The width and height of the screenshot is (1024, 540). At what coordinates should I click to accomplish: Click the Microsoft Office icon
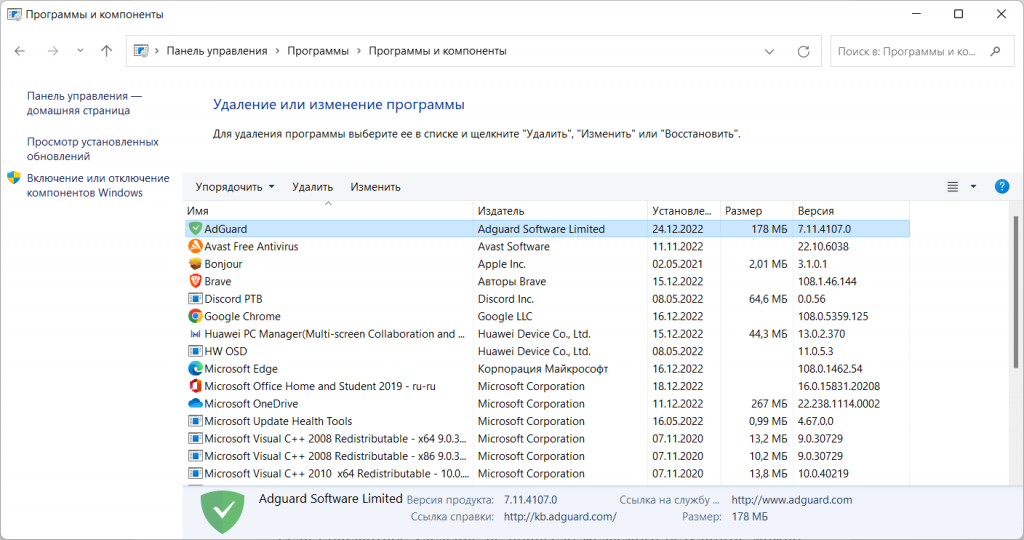(195, 386)
